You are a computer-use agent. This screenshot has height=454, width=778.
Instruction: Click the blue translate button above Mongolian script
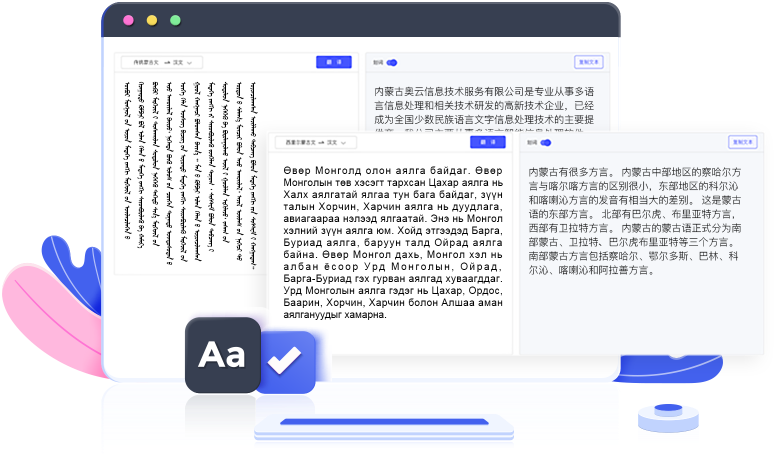coord(334,62)
